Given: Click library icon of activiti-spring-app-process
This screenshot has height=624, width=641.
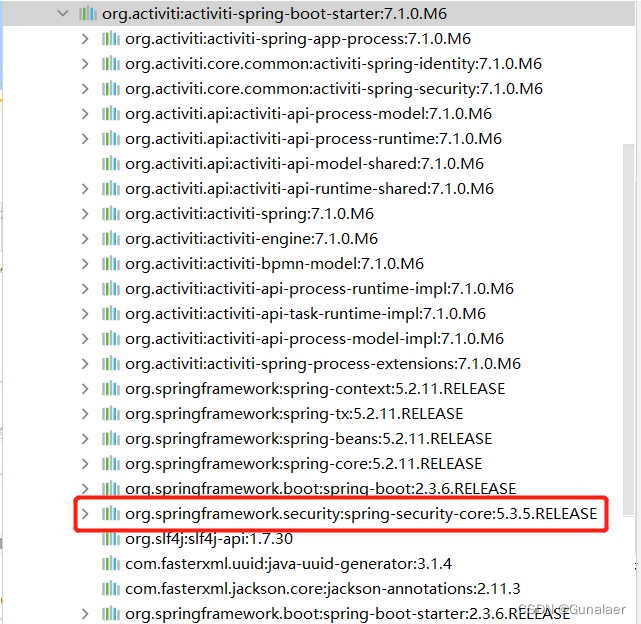Looking at the screenshot, I should pos(110,39).
